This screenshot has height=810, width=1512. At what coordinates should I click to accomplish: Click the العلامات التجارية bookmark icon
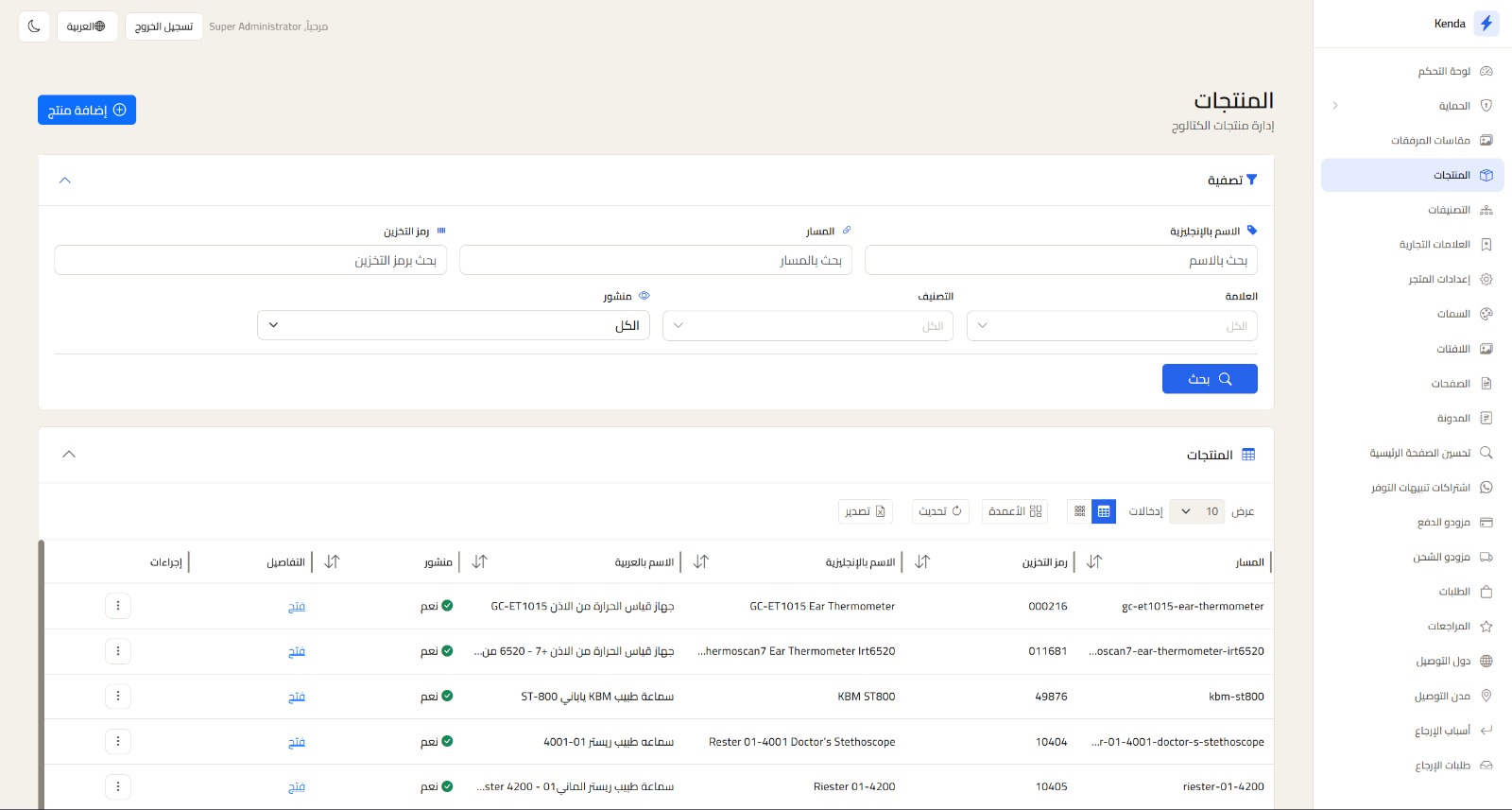point(1486,244)
